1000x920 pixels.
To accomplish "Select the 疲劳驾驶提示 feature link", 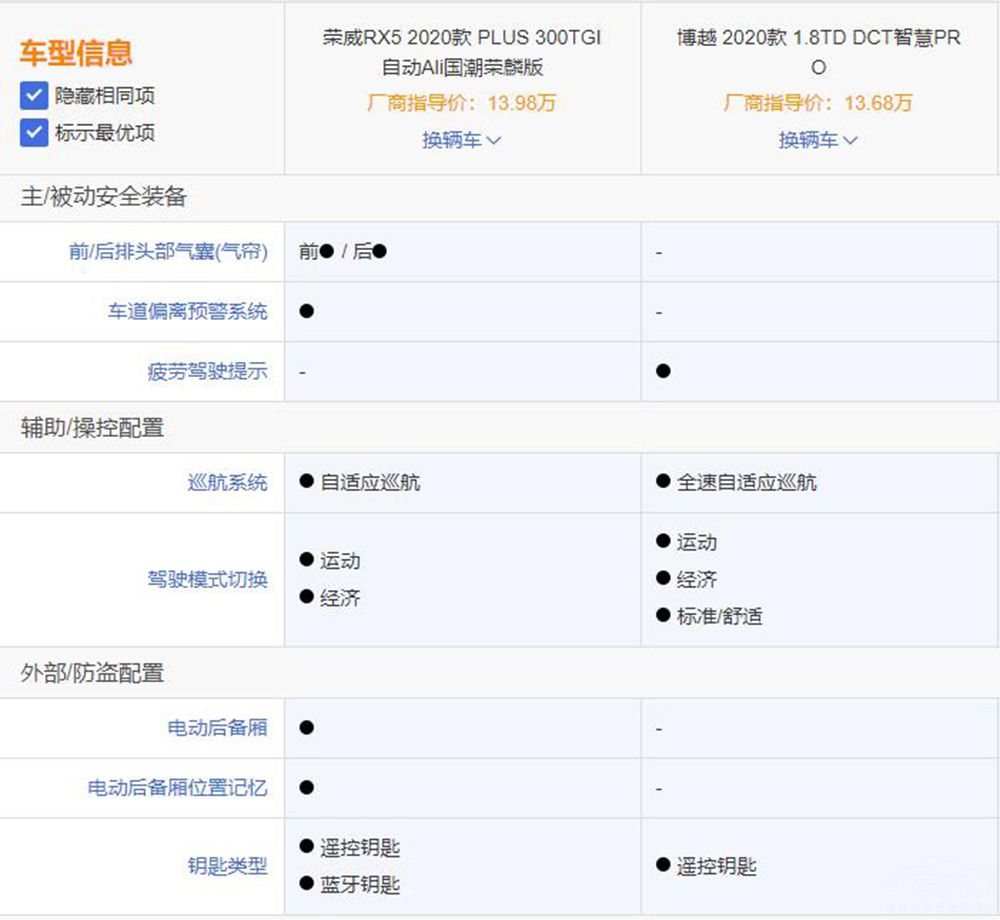I will (x=207, y=371).
